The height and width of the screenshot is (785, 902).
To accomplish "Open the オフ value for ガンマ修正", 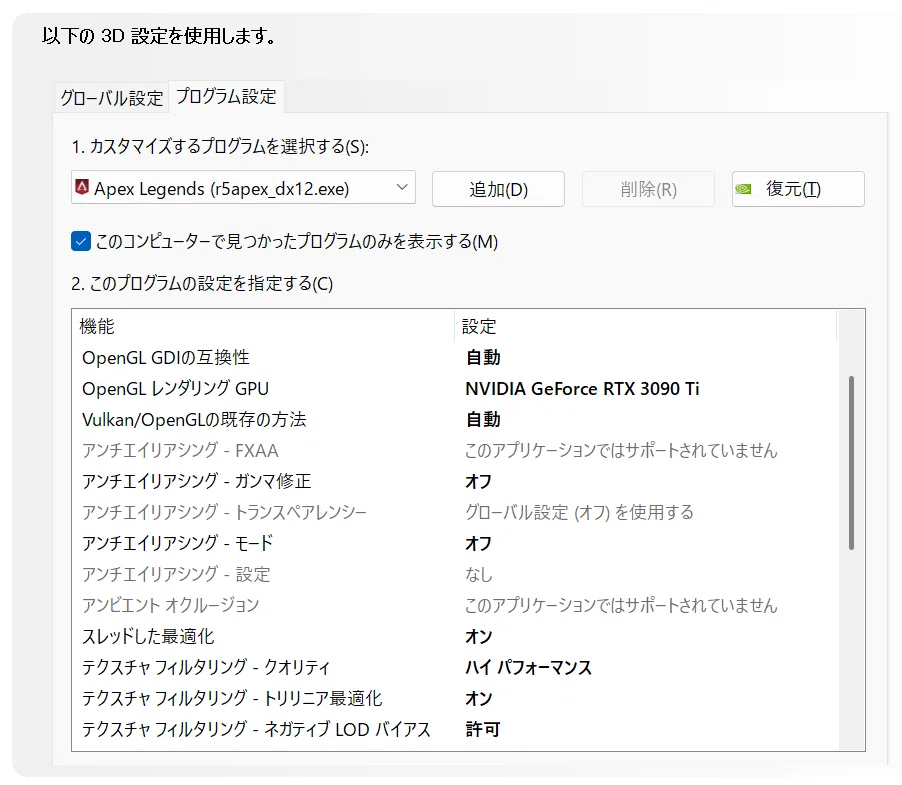I will pos(479,481).
